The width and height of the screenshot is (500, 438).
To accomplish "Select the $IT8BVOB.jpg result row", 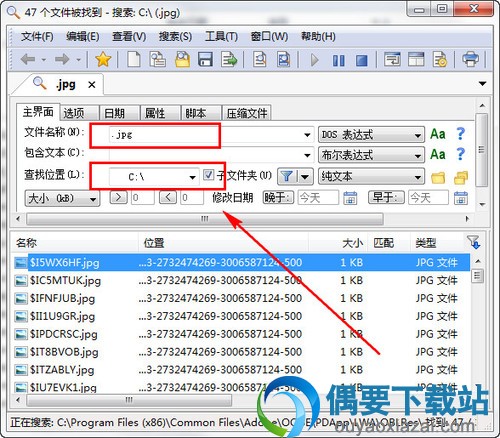I will 241,352.
